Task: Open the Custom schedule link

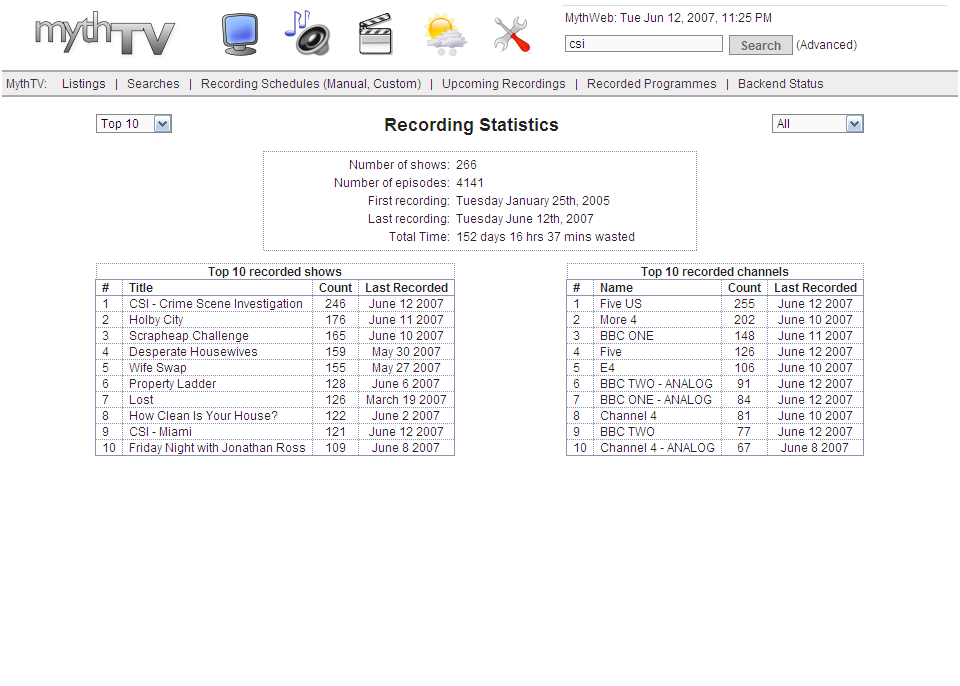Action: tap(395, 84)
